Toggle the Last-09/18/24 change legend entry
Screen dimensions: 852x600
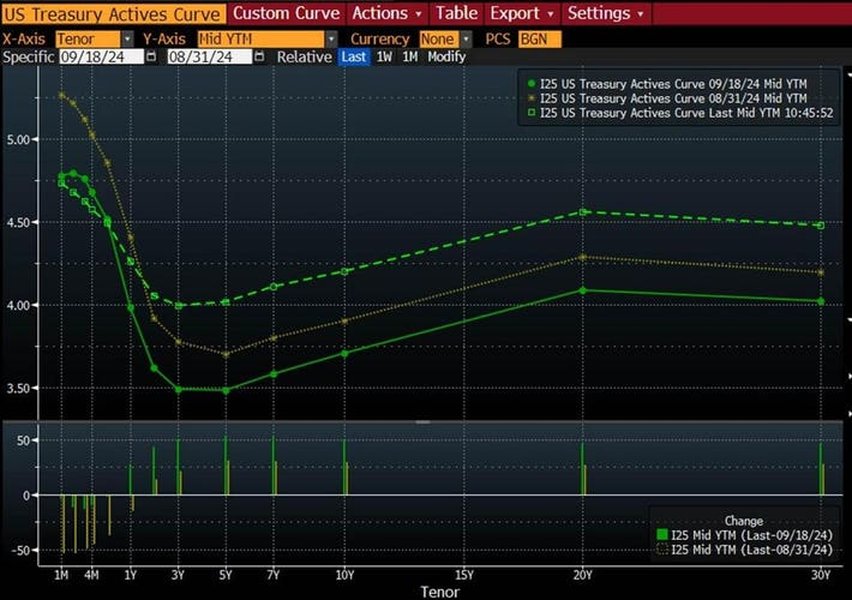(x=745, y=535)
